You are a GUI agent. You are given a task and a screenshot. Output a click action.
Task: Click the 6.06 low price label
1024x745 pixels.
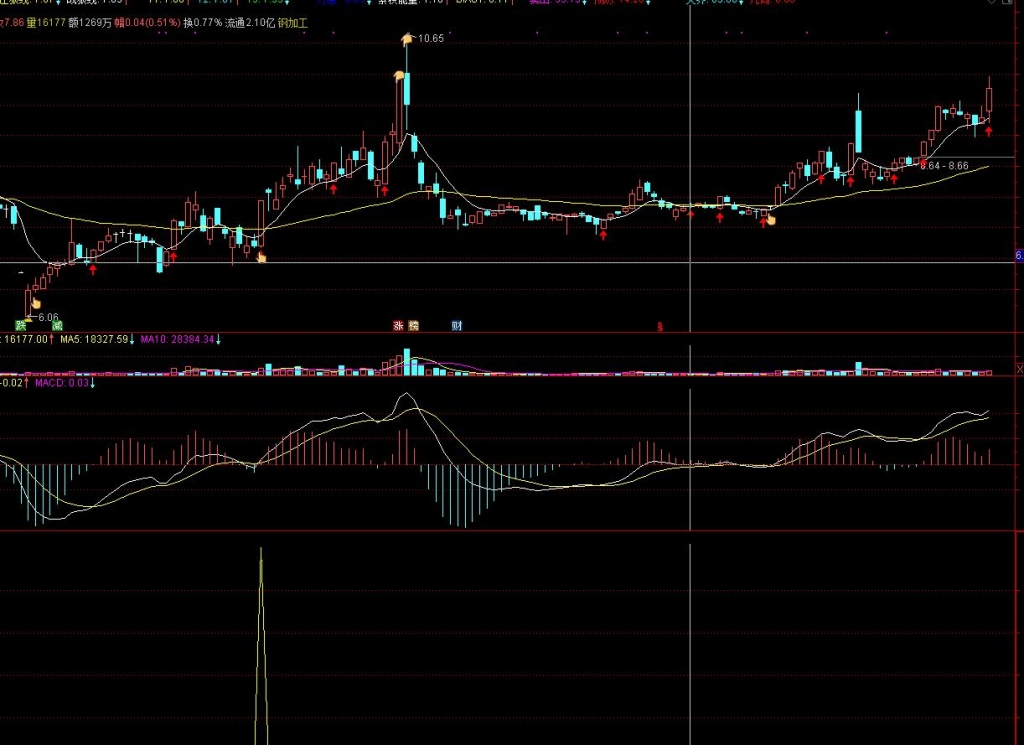[48, 317]
